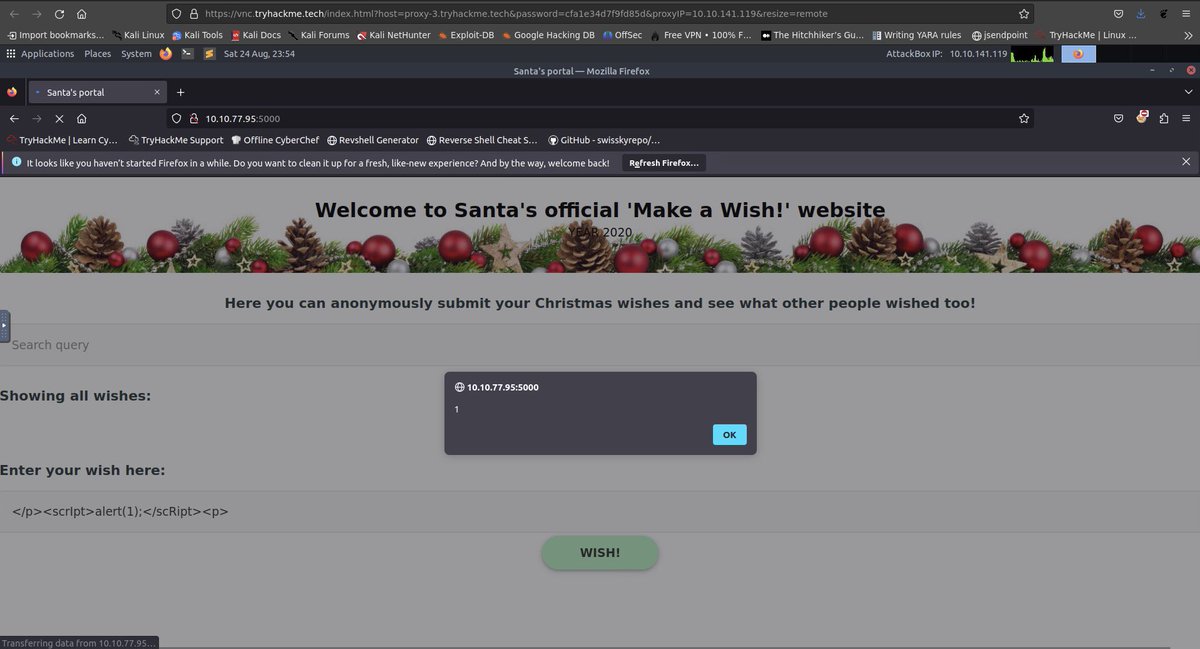1200x649 pixels.
Task: Open Kali Linux bookmark
Action: [138, 35]
